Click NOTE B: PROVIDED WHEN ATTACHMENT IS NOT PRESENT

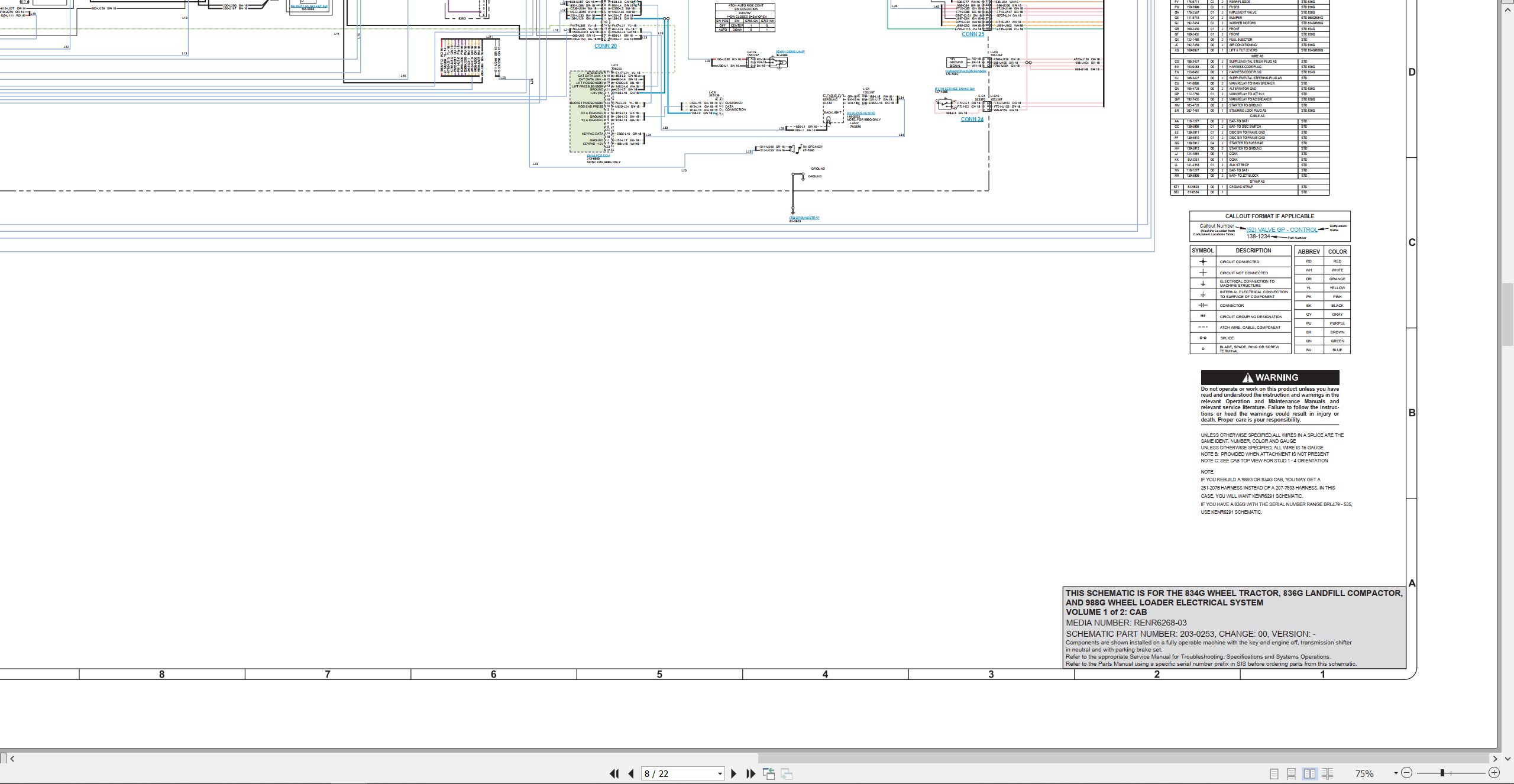[1264, 454]
